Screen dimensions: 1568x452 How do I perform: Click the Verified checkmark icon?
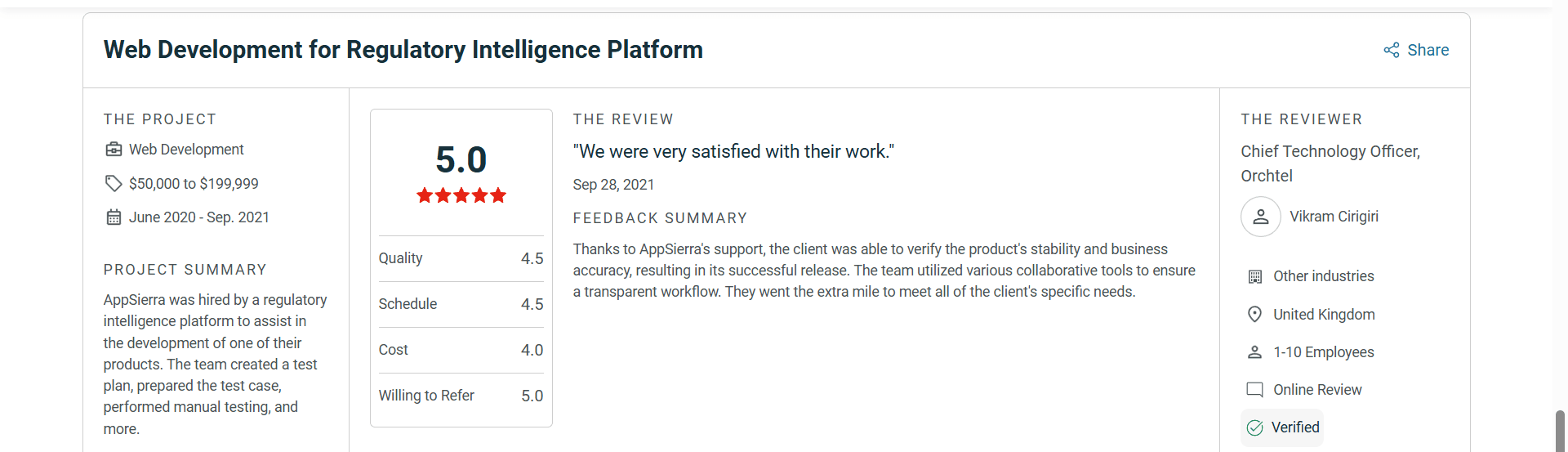[x=1255, y=427]
